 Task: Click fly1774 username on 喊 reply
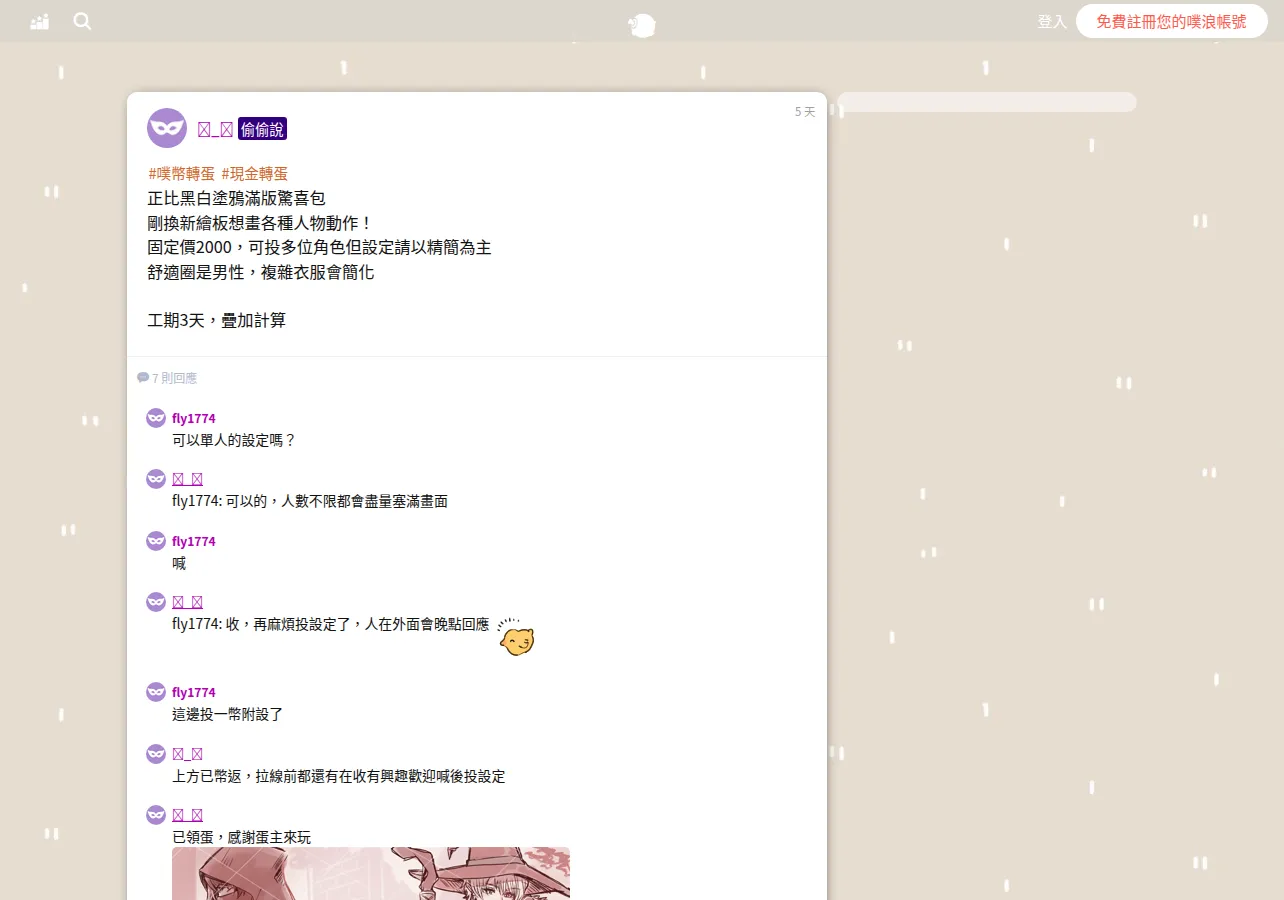pyautogui.click(x=194, y=541)
